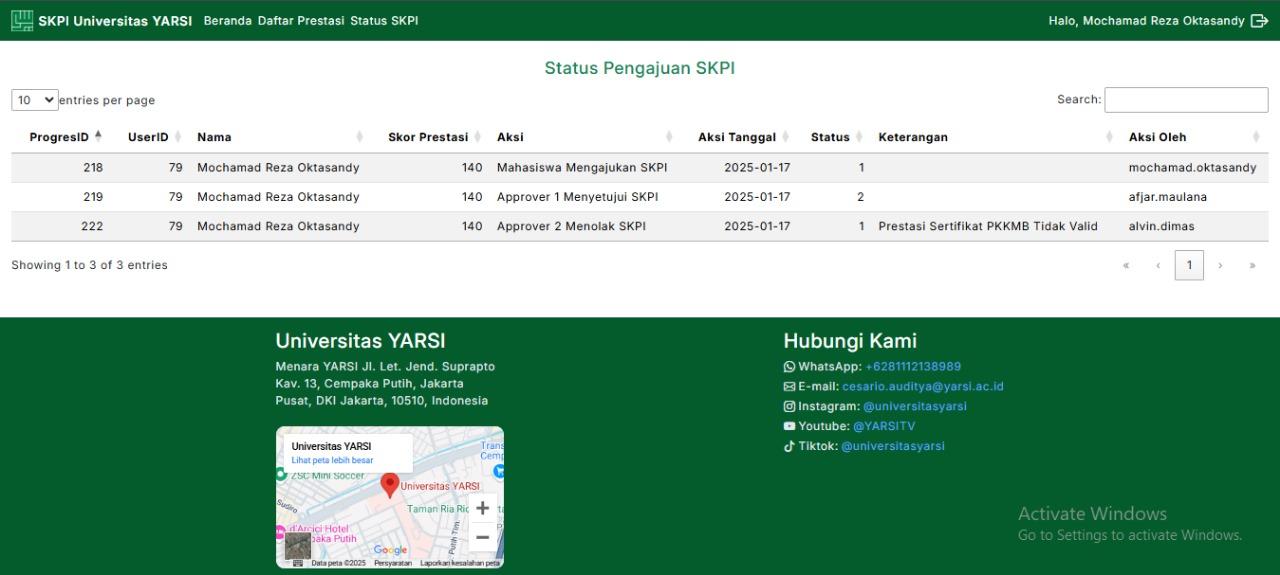Sort table by Aksi Oleh column

pos(1195,137)
